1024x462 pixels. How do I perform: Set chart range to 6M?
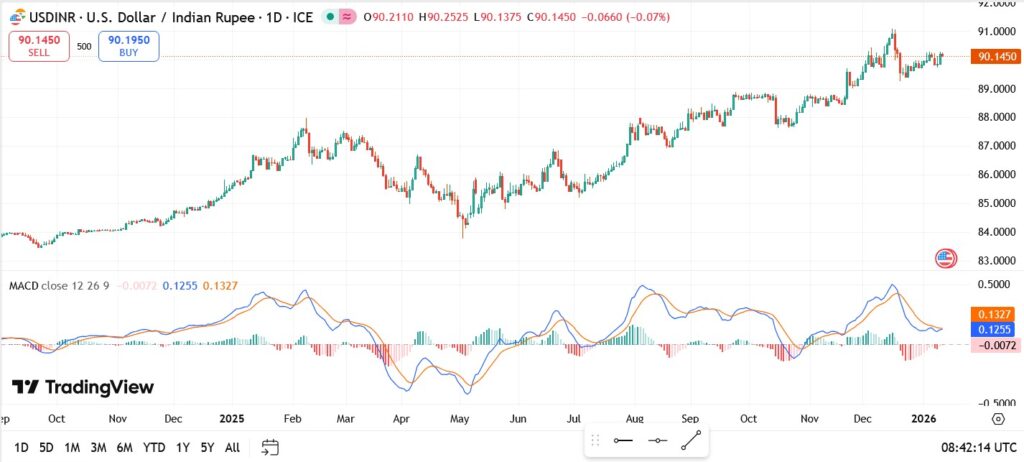tap(124, 447)
